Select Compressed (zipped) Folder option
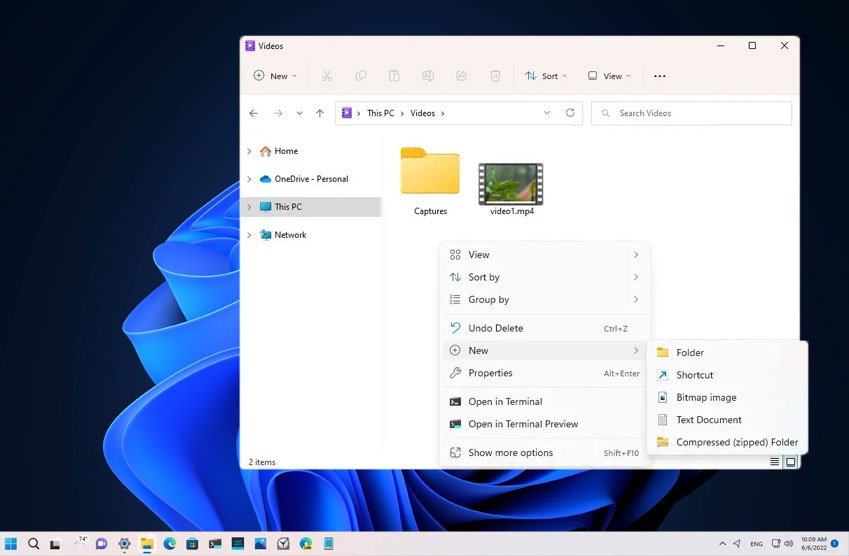The image size is (849, 556). coord(736,442)
